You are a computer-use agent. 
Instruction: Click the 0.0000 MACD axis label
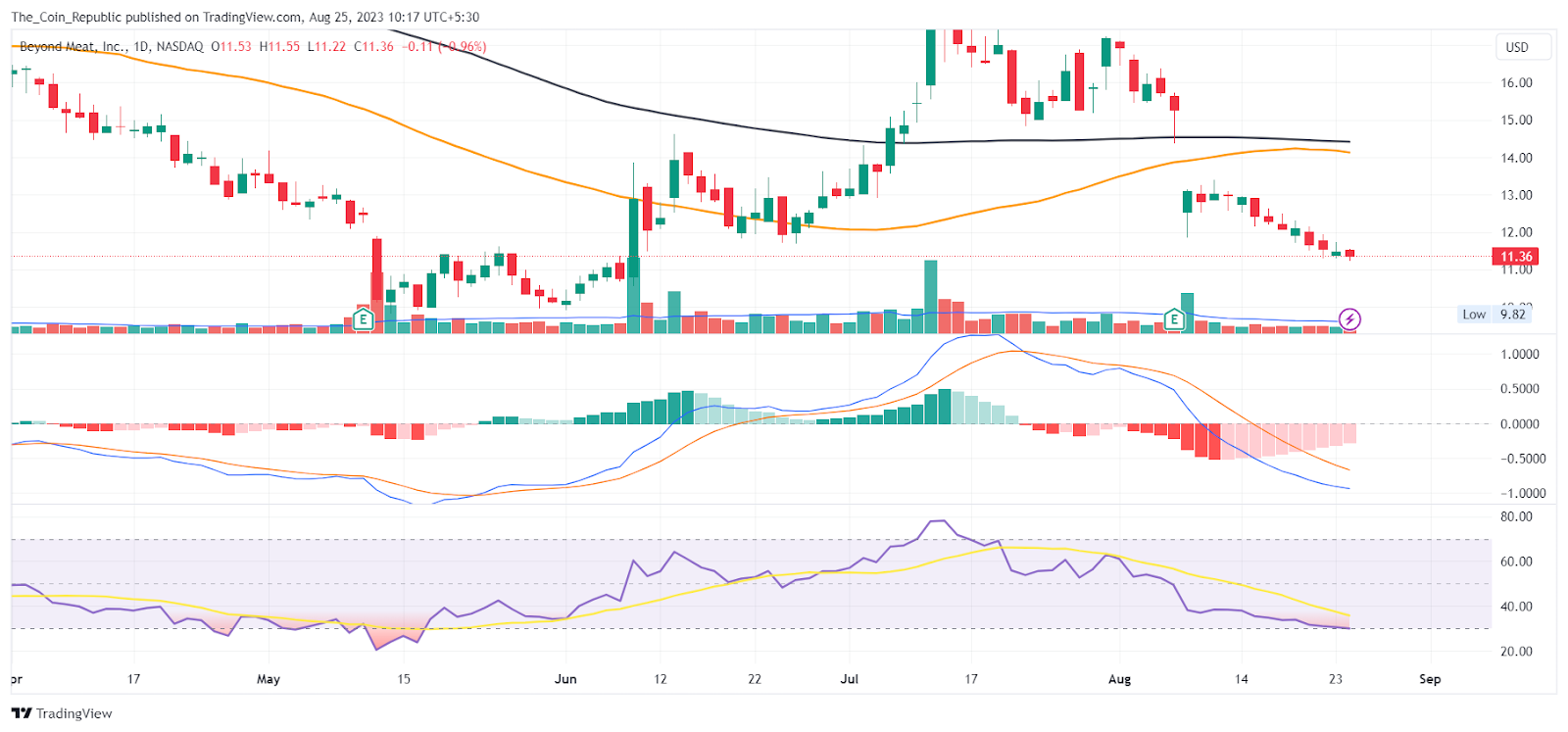click(1520, 424)
